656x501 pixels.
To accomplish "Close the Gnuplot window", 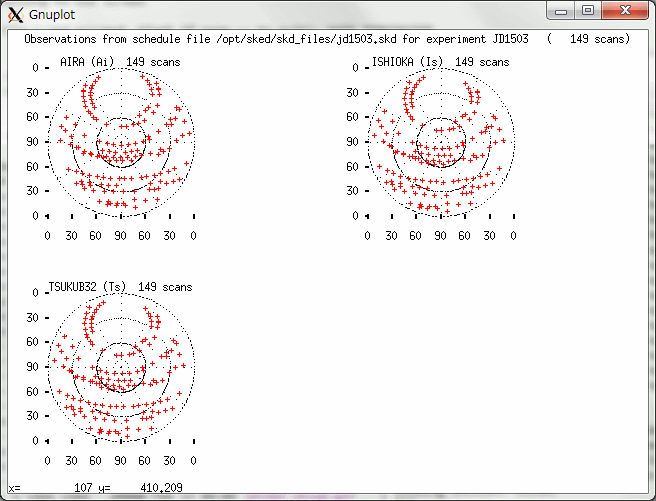I will pos(625,10).
